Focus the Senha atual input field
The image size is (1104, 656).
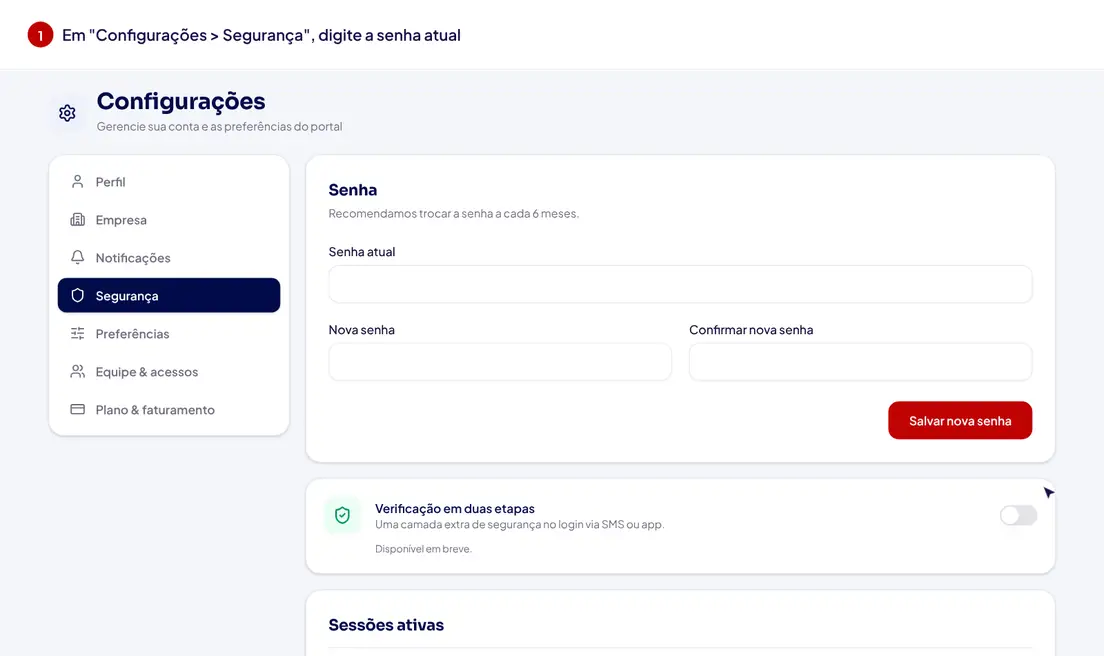tap(680, 284)
